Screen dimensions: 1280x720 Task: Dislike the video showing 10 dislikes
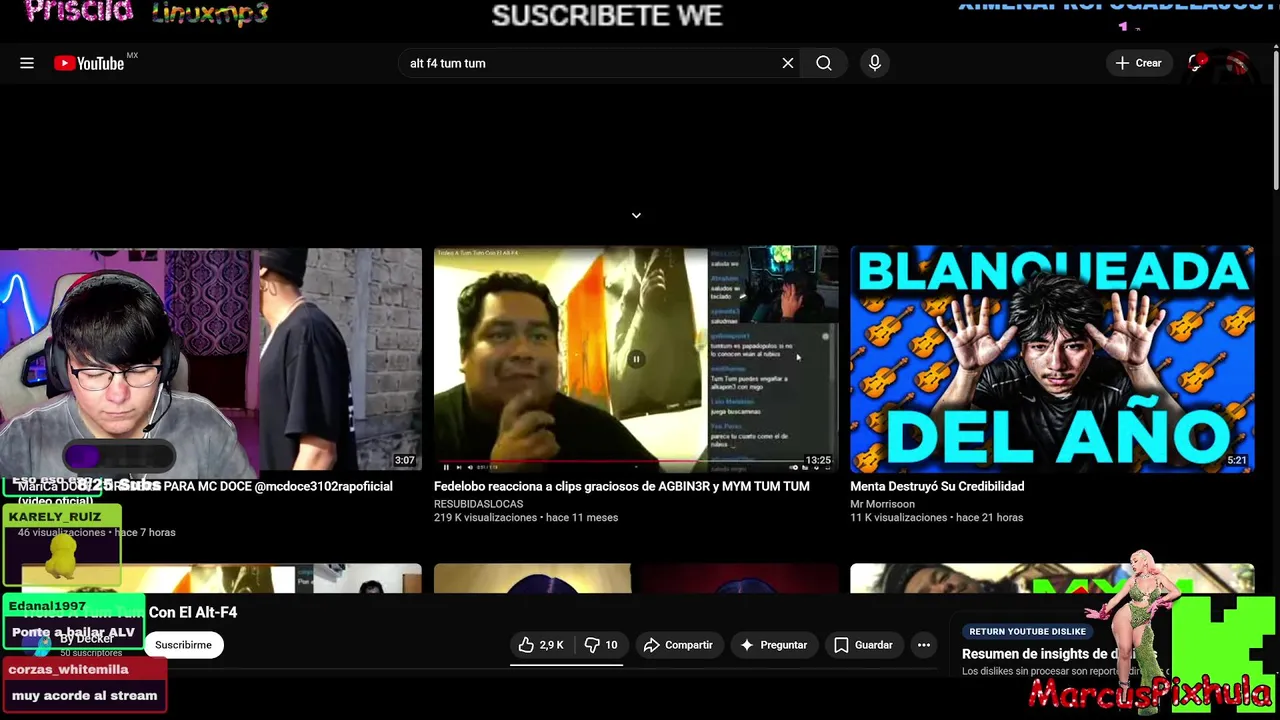[x=601, y=645]
